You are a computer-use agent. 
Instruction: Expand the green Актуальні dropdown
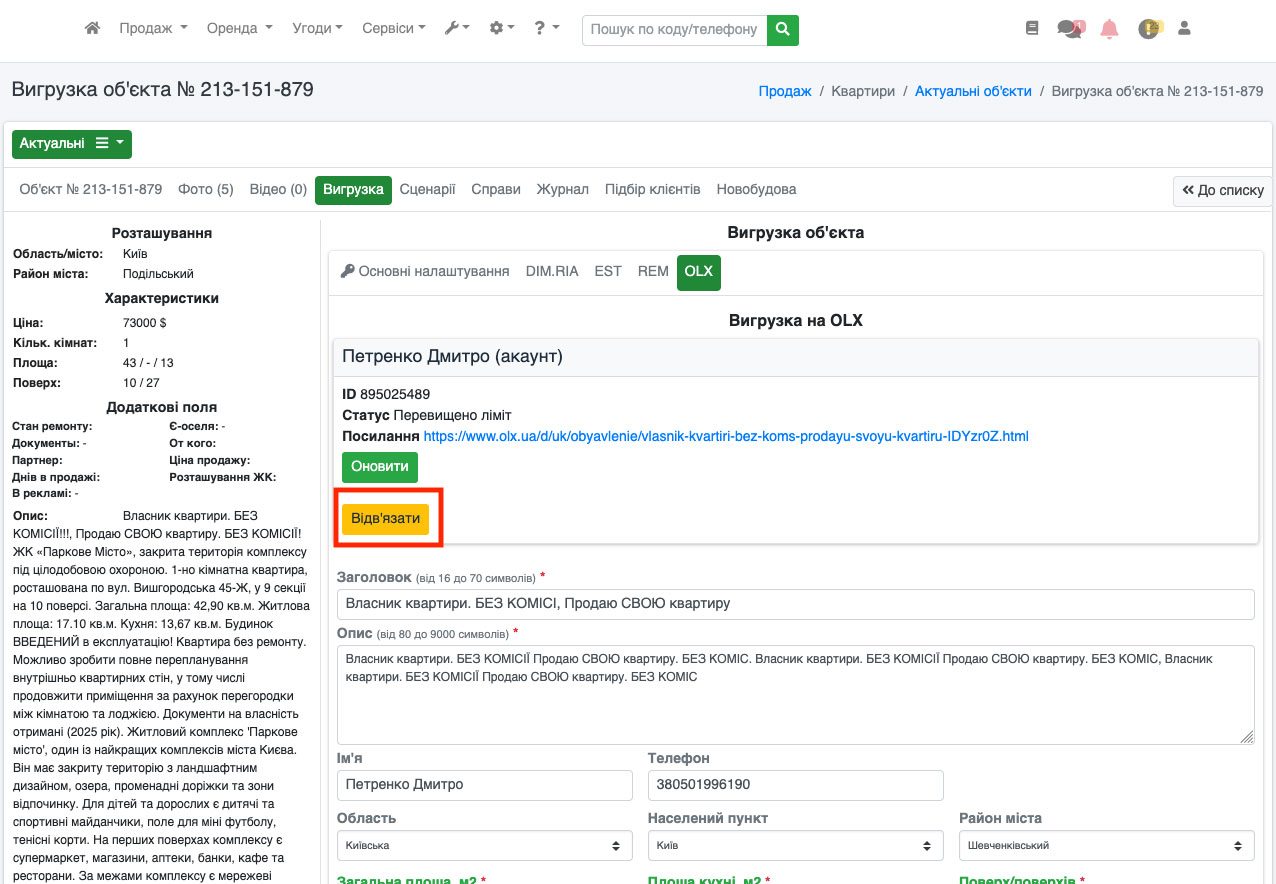pyautogui.click(x=72, y=144)
